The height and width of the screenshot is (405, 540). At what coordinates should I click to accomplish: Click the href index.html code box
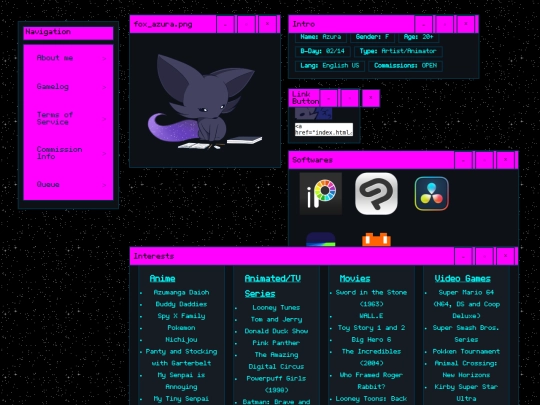(x=324, y=129)
